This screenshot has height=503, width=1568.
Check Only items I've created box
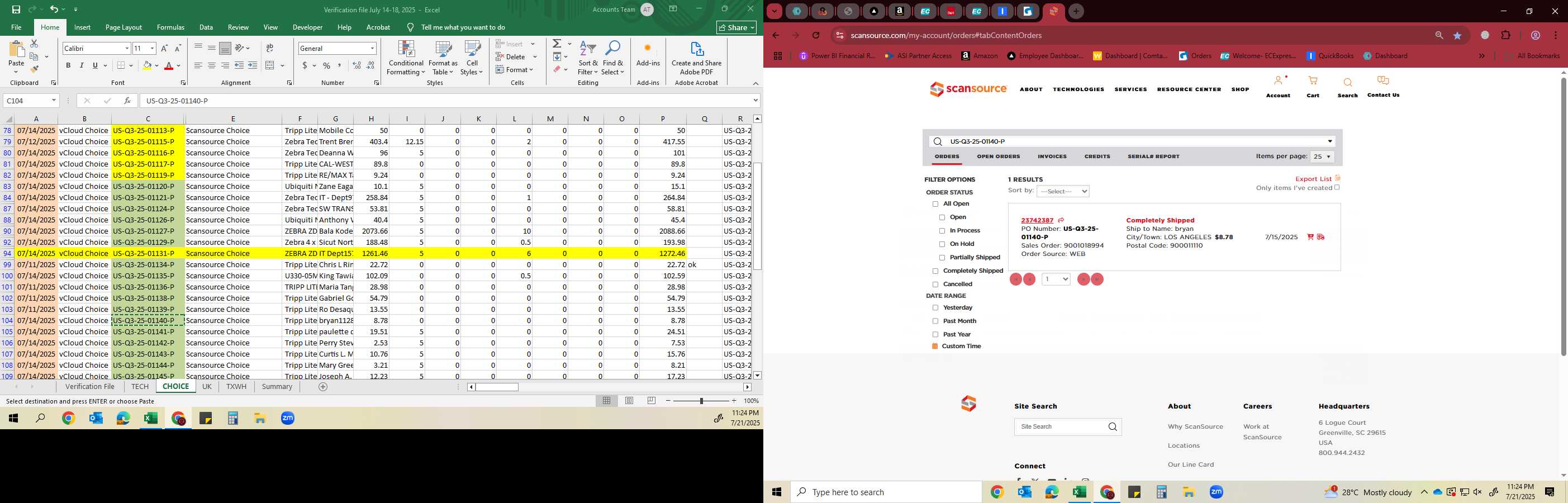point(1337,188)
